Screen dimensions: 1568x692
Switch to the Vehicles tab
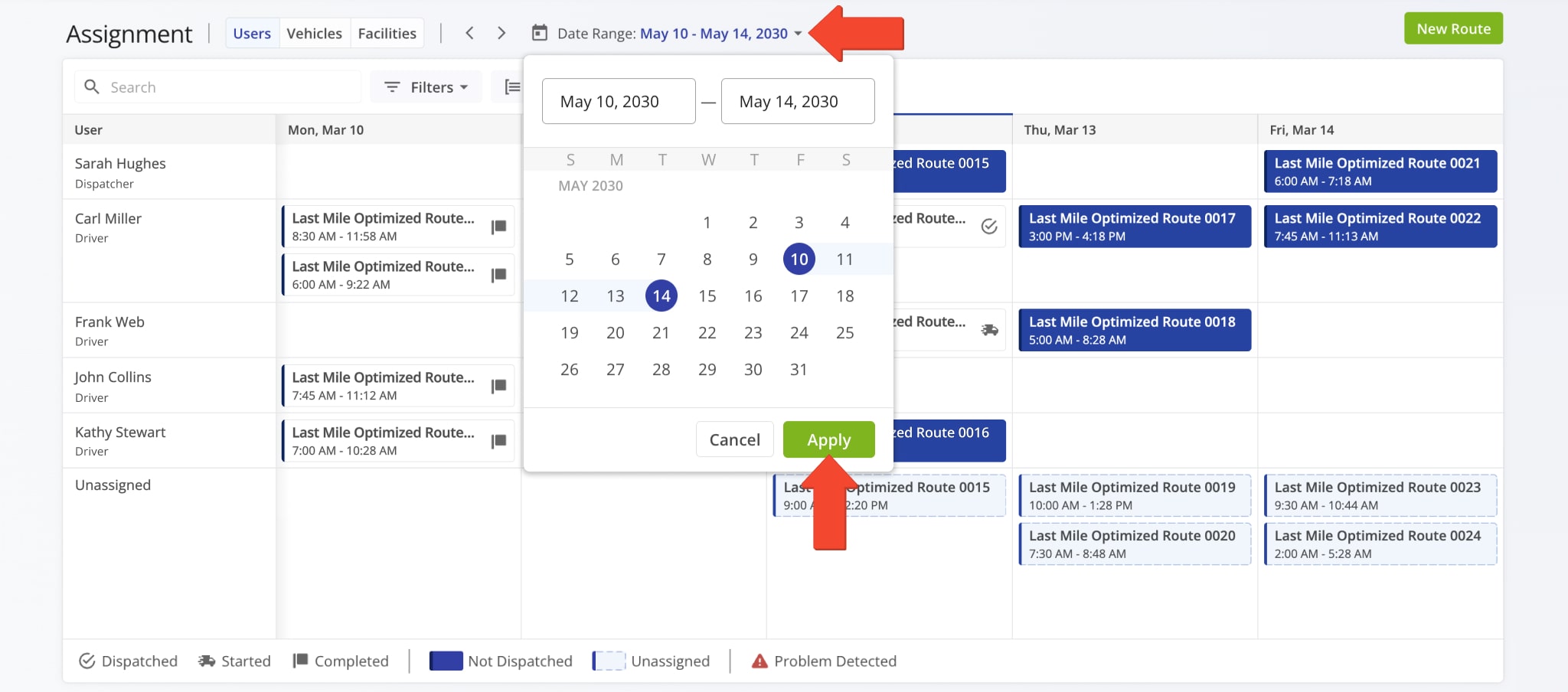pos(314,33)
